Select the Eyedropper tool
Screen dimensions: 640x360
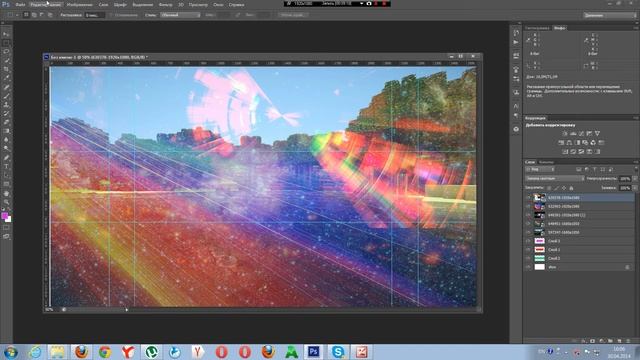click(x=6, y=78)
